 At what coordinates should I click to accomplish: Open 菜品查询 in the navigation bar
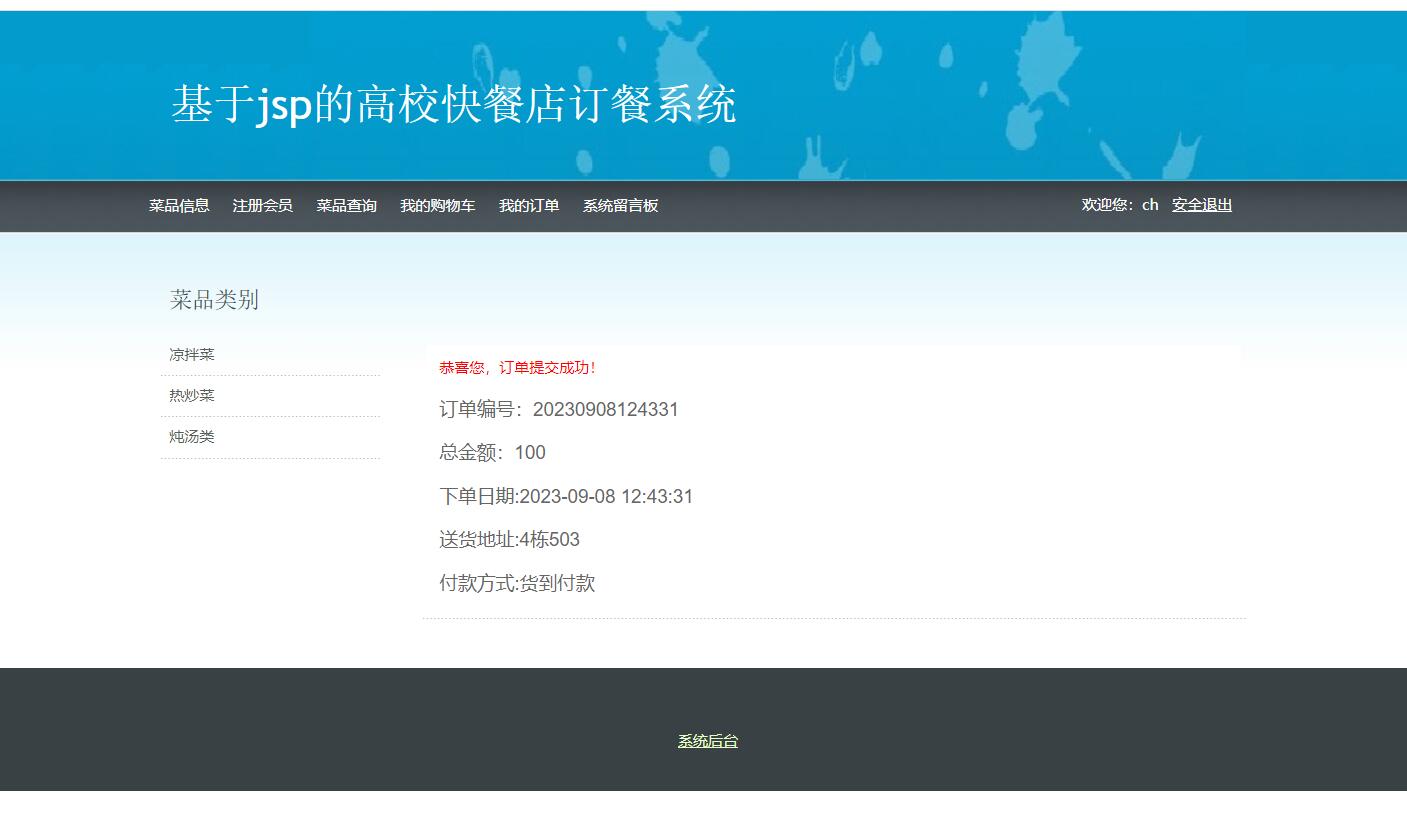coord(347,206)
